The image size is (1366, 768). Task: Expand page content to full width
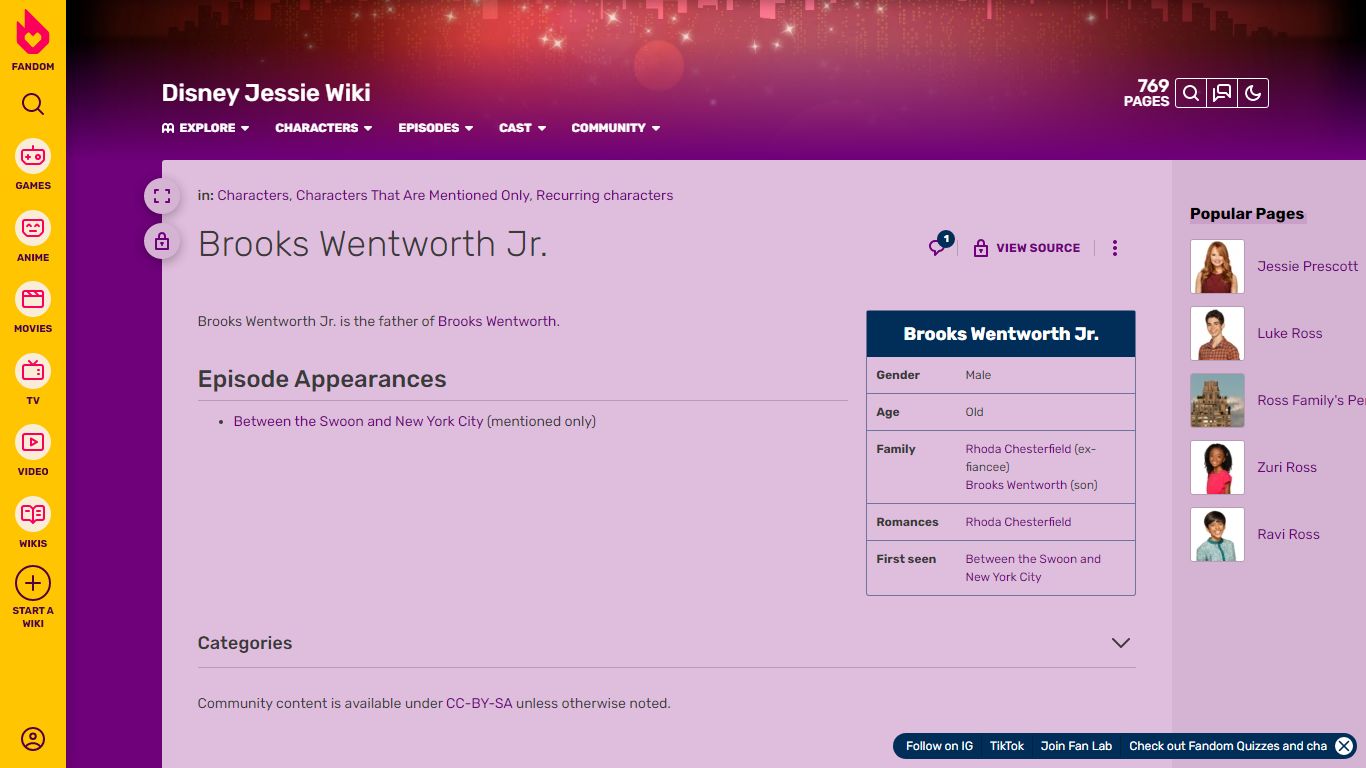(162, 196)
